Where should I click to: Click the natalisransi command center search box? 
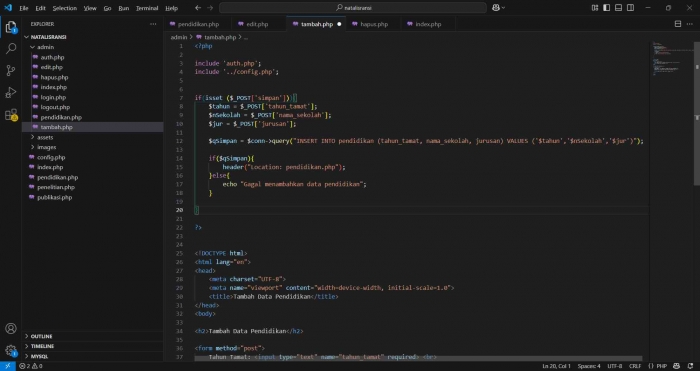353,8
